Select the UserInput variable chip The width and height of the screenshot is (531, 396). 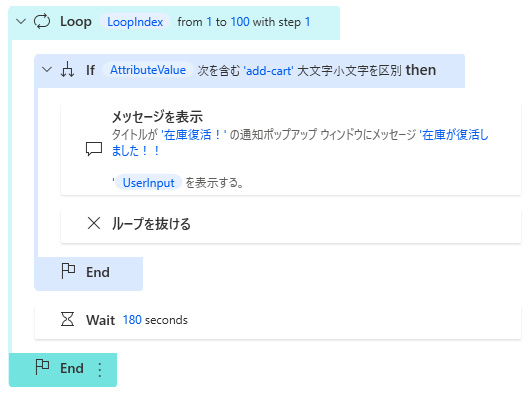tap(149, 183)
